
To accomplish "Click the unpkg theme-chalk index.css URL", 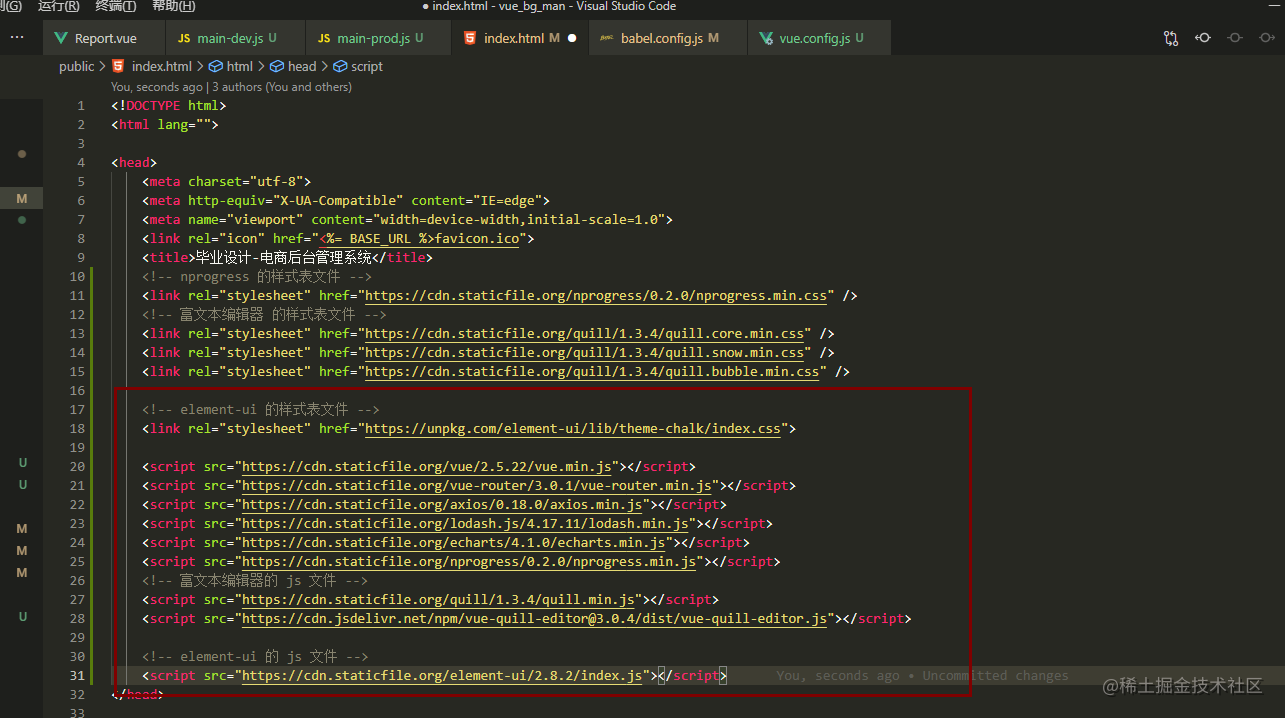I will pos(573,429).
